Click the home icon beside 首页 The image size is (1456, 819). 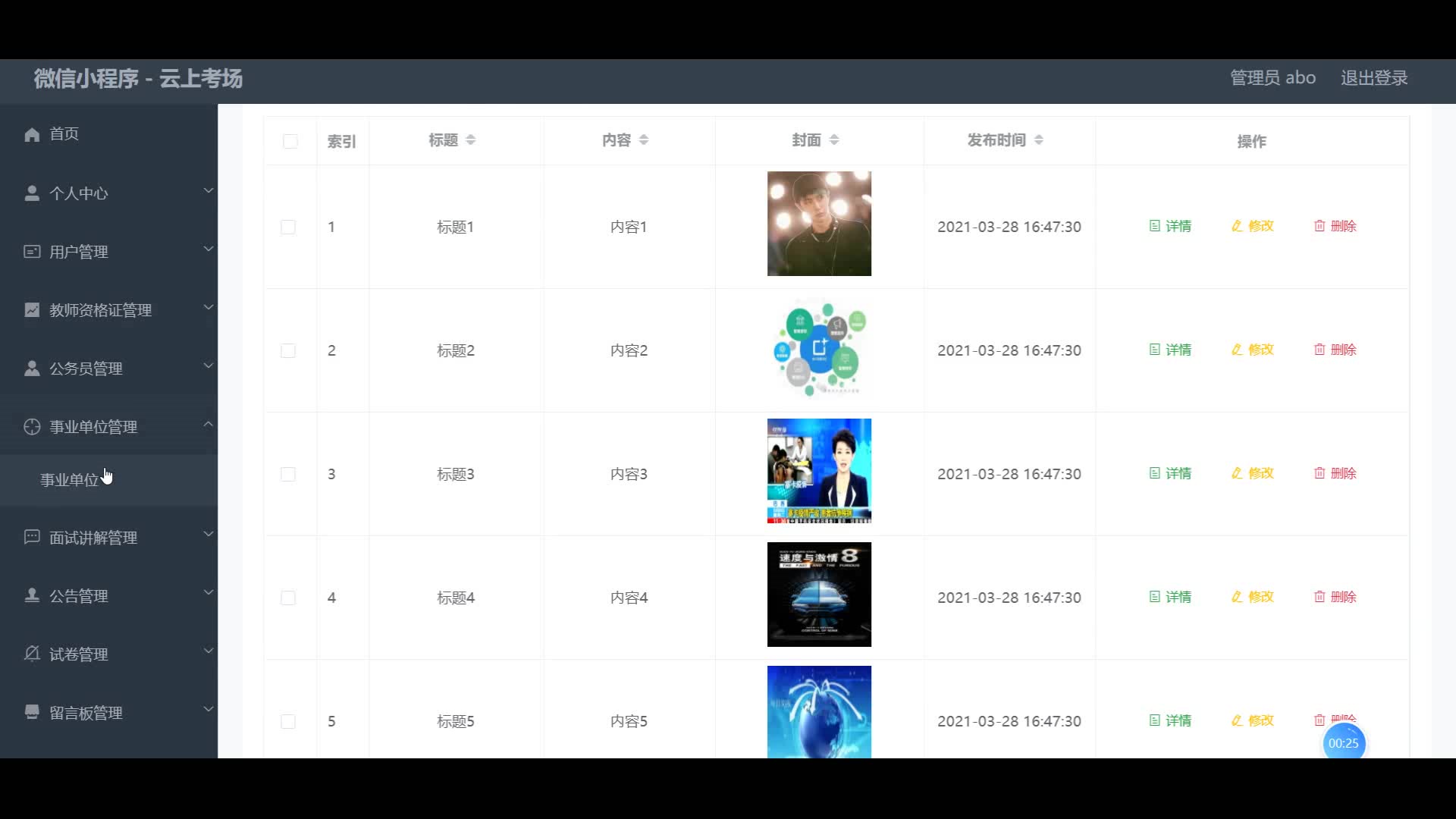click(32, 135)
